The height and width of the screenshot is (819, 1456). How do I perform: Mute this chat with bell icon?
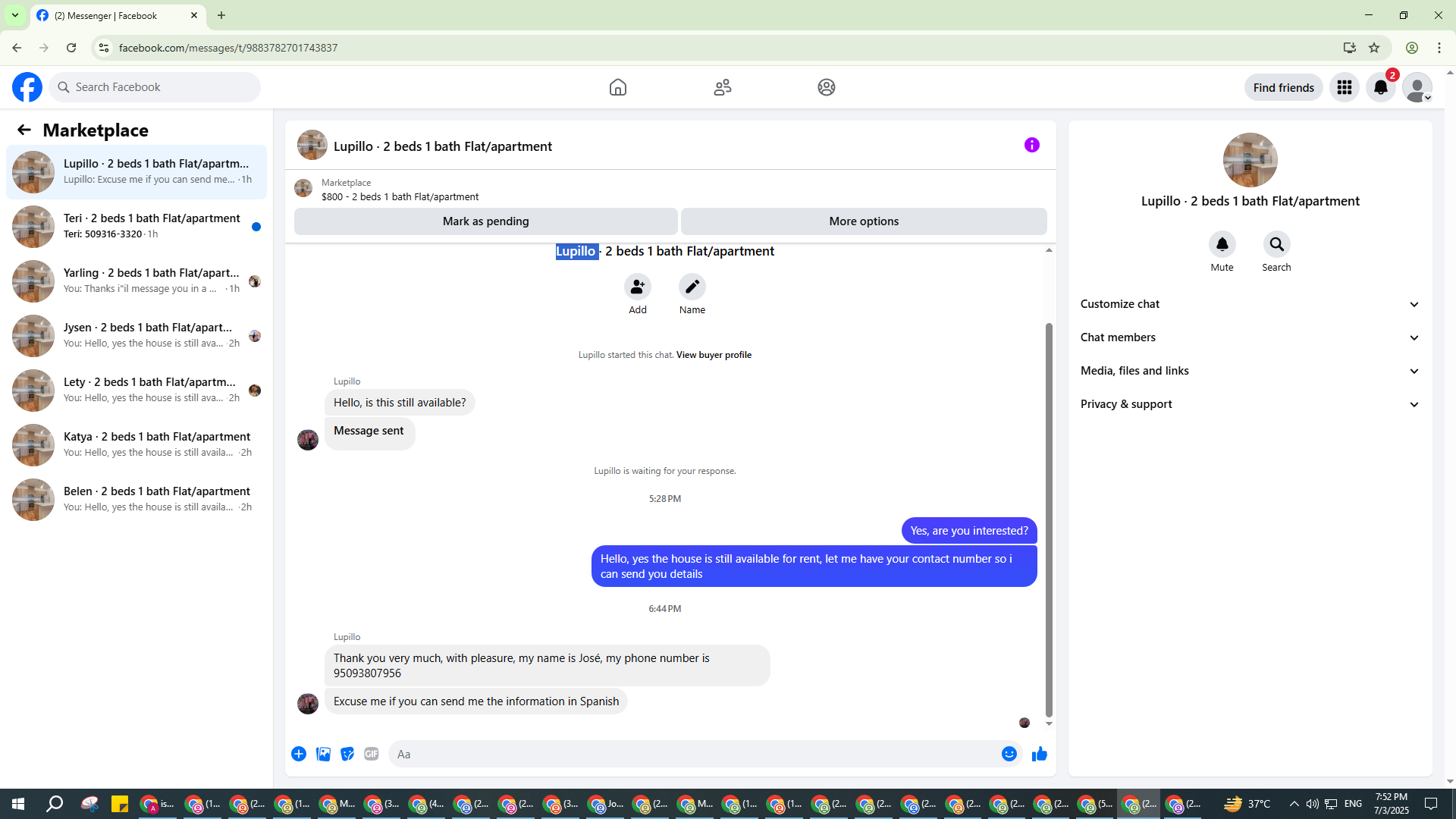coord(1222,244)
